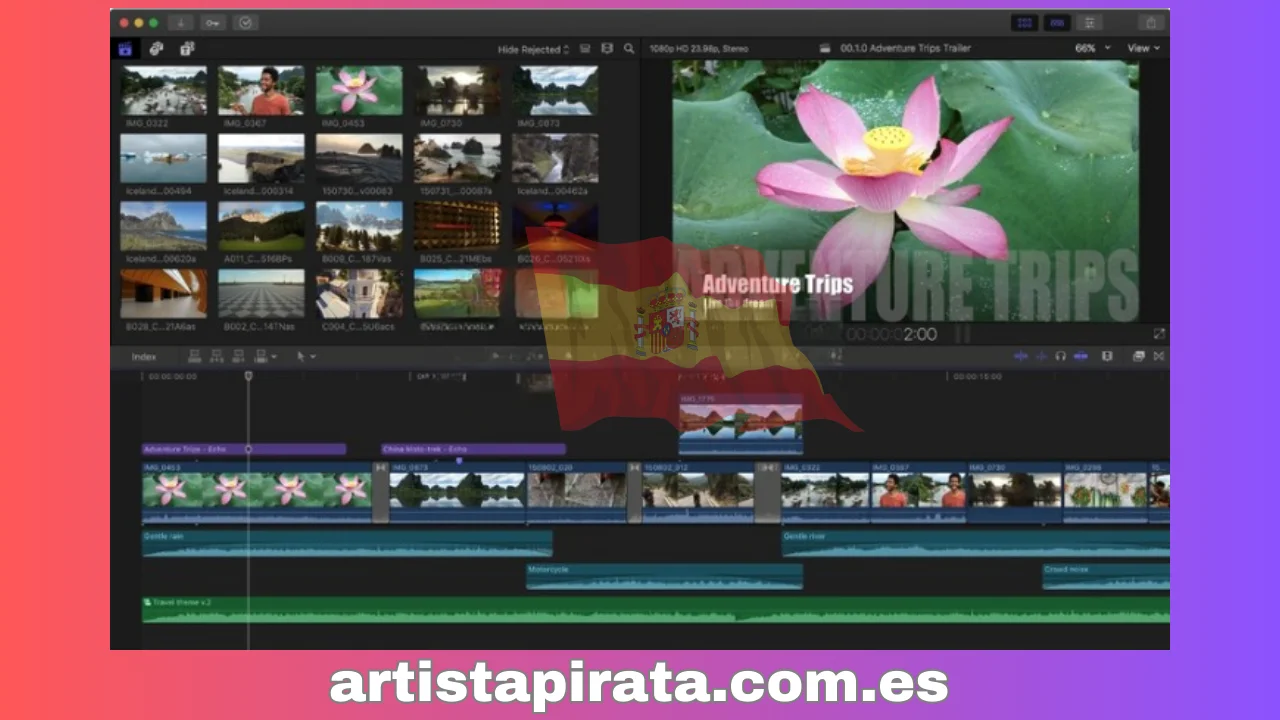Click the Overwrite clip edit button

click(x=260, y=356)
